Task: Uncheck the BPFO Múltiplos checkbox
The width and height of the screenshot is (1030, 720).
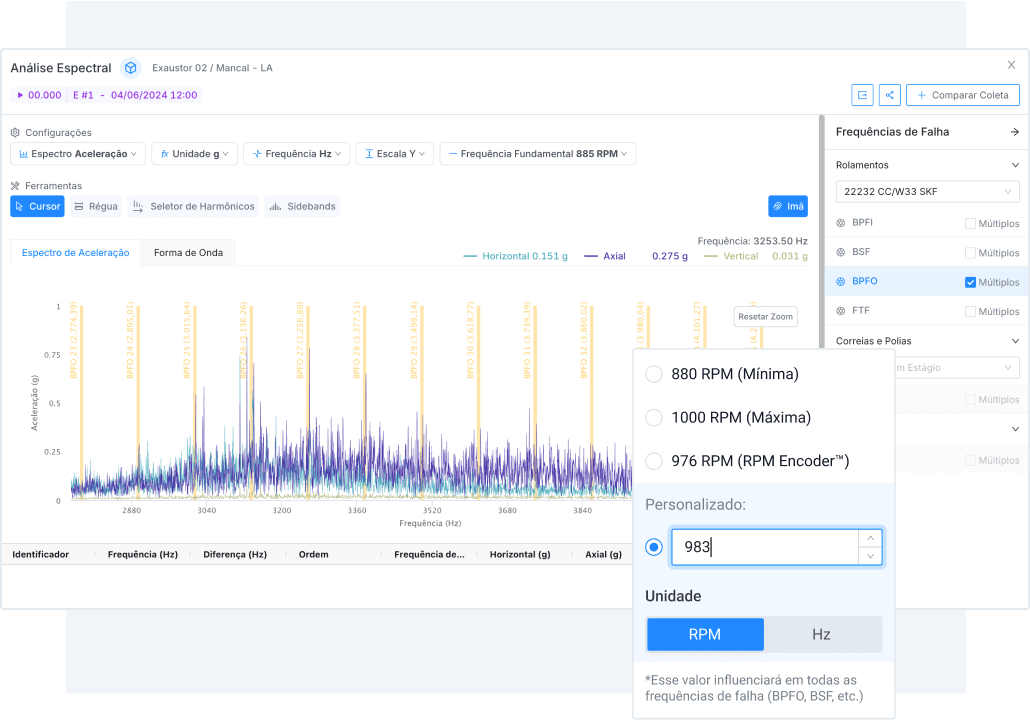Action: pyautogui.click(x=970, y=282)
